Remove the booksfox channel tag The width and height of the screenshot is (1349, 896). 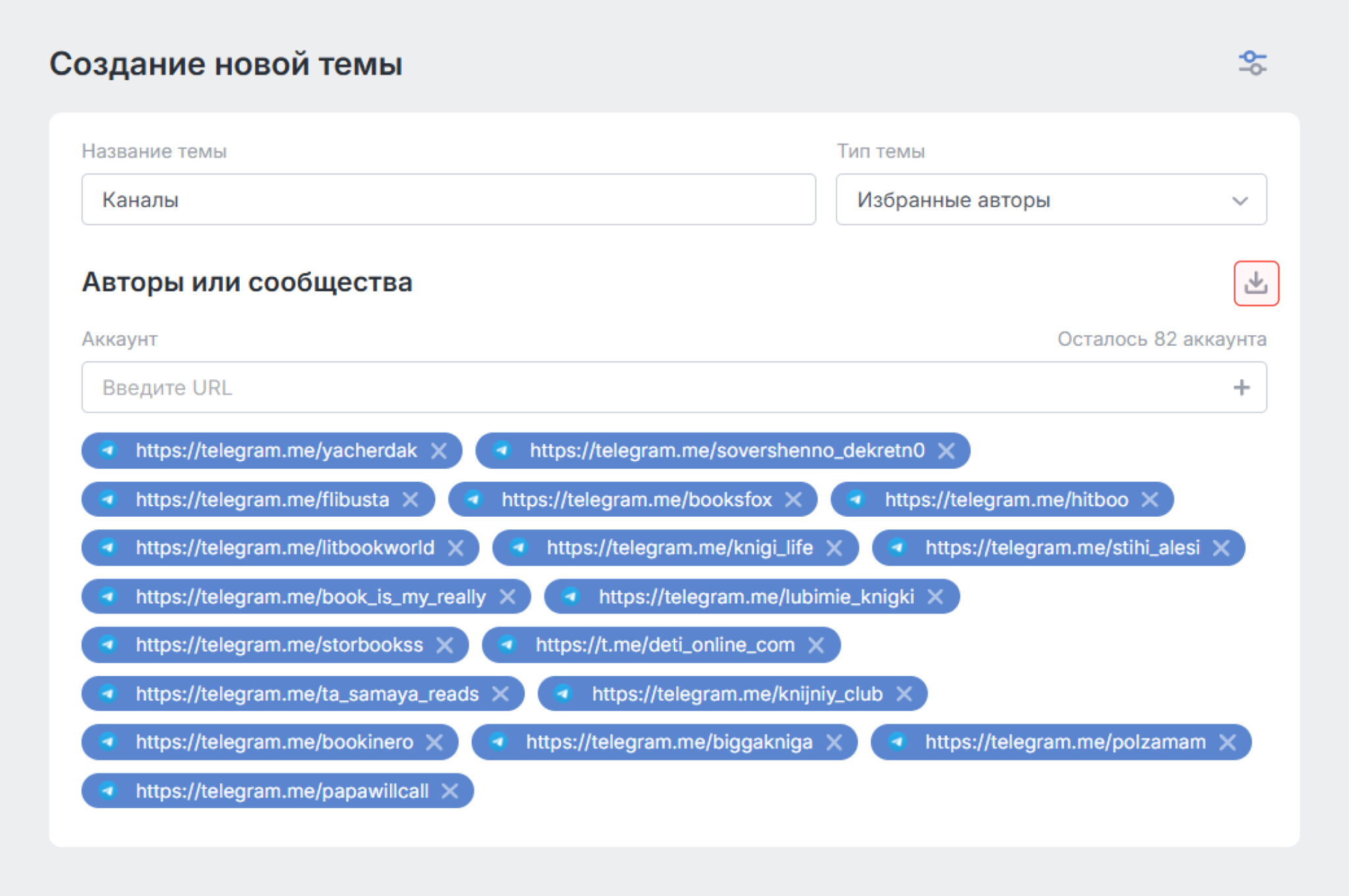(794, 500)
